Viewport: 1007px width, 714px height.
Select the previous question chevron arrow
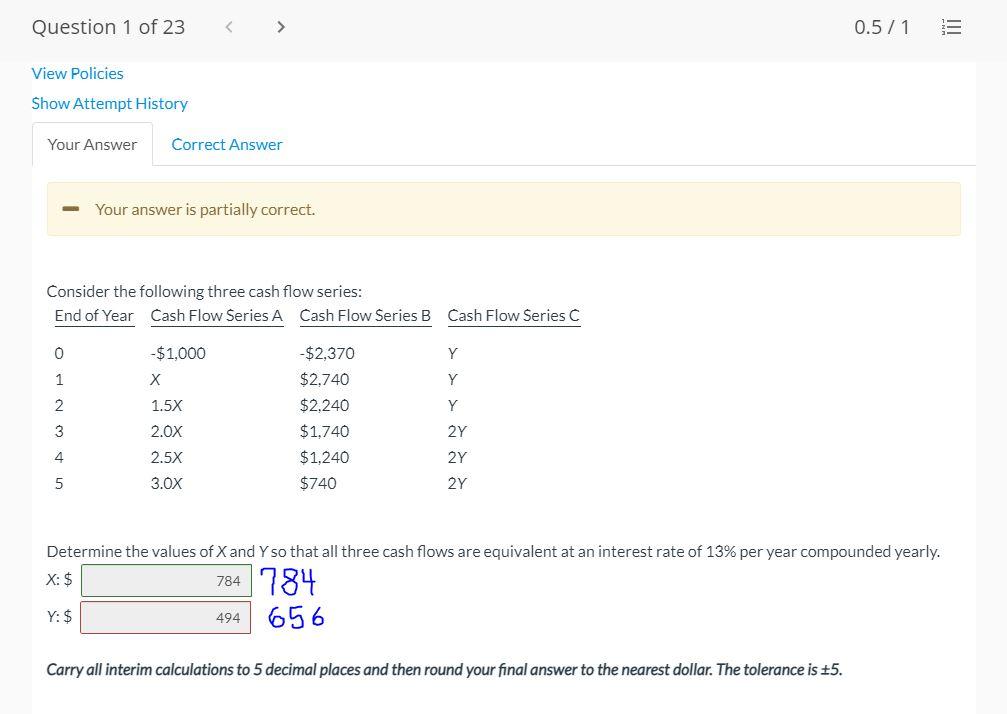point(229,27)
